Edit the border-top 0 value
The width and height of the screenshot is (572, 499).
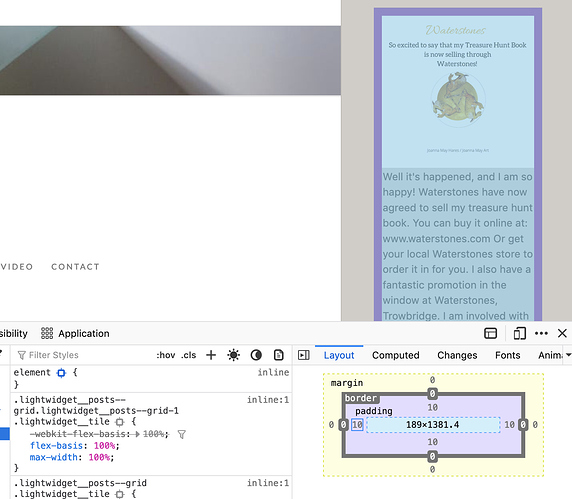tap(433, 394)
